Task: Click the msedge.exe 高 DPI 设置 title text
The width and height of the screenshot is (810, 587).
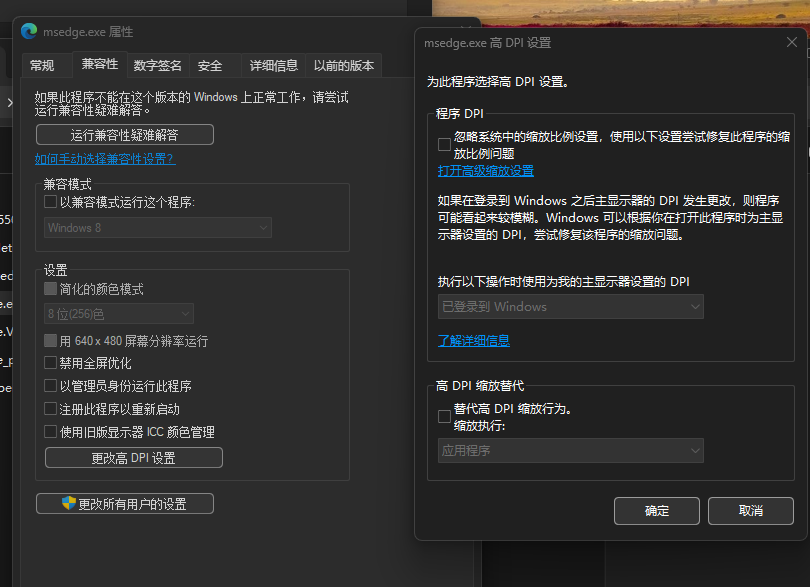Action: pyautogui.click(x=488, y=42)
